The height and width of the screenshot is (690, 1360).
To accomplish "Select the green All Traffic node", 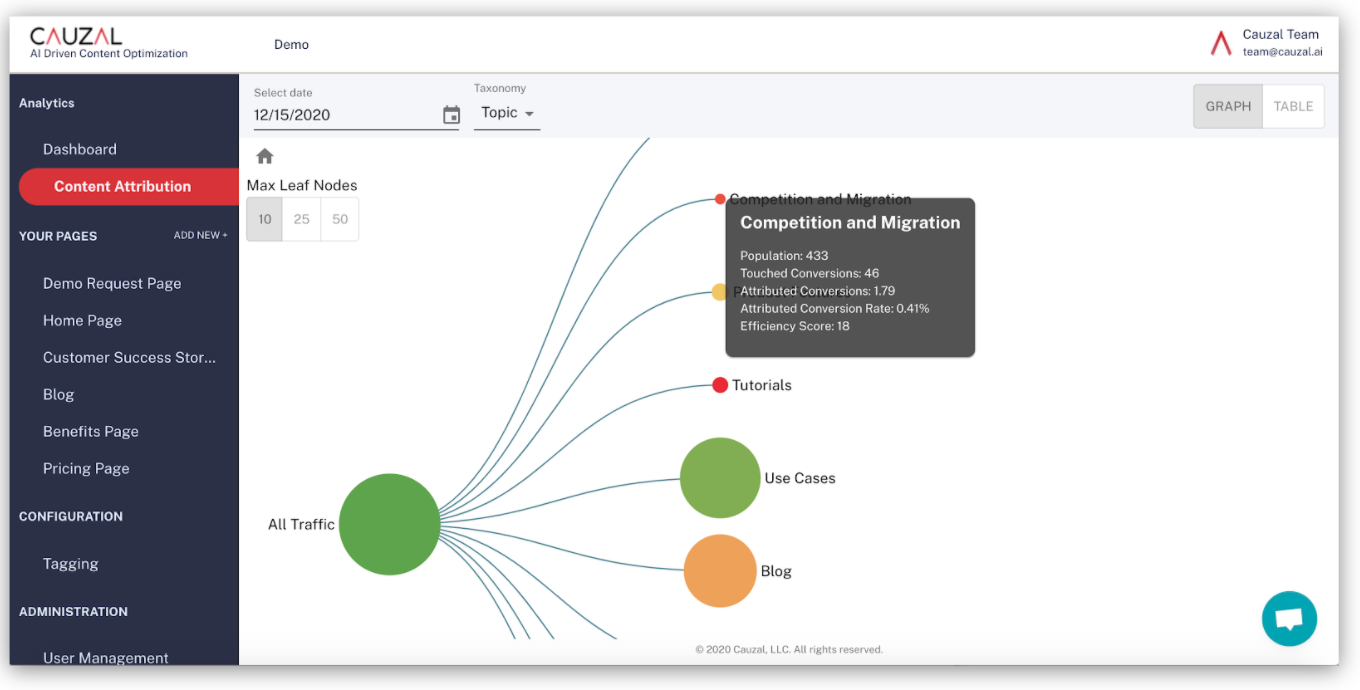I will tap(389, 524).
